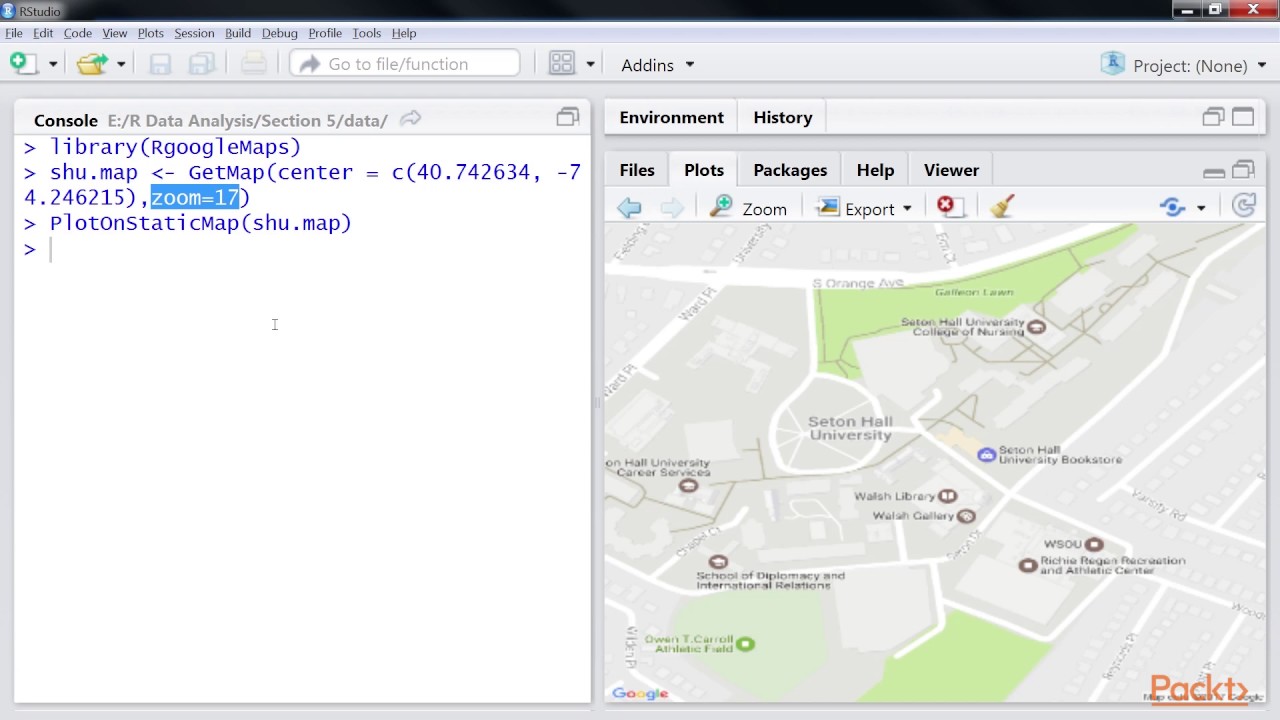Click the highlighted zoom=17 text
Viewport: 1280px width, 720px height.
(195, 197)
